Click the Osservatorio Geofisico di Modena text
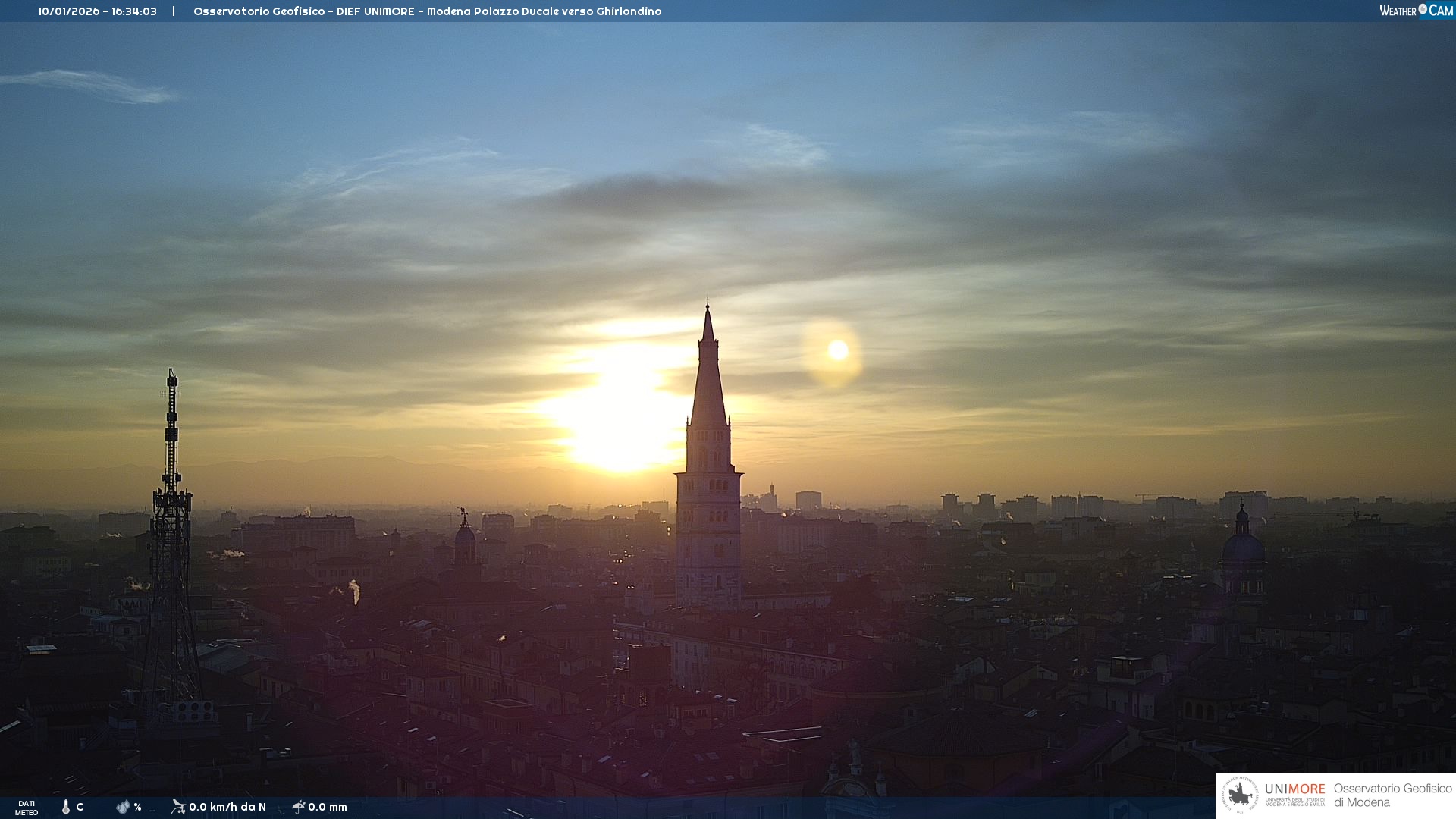Screen dimensions: 1456x819 [1392, 795]
